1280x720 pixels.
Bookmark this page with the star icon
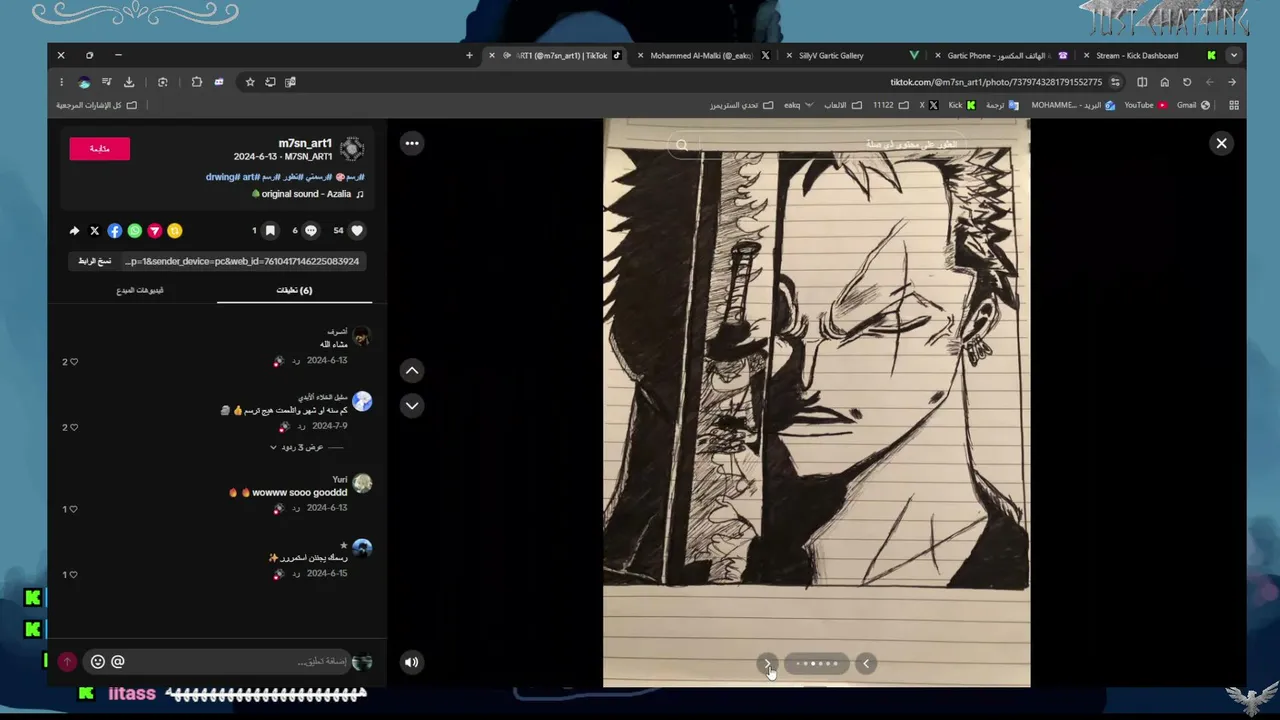pyautogui.click(x=250, y=82)
